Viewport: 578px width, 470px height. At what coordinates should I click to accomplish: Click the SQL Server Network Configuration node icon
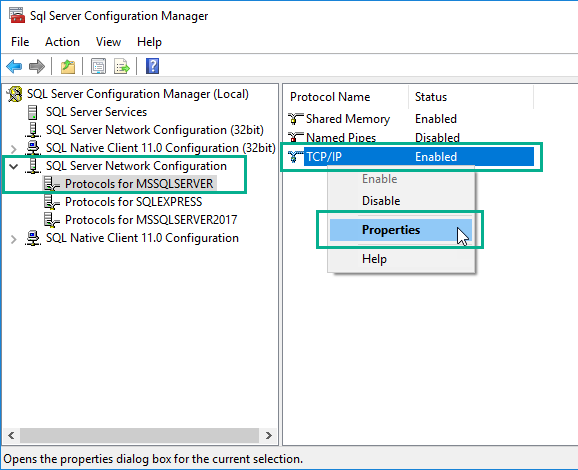point(33,166)
